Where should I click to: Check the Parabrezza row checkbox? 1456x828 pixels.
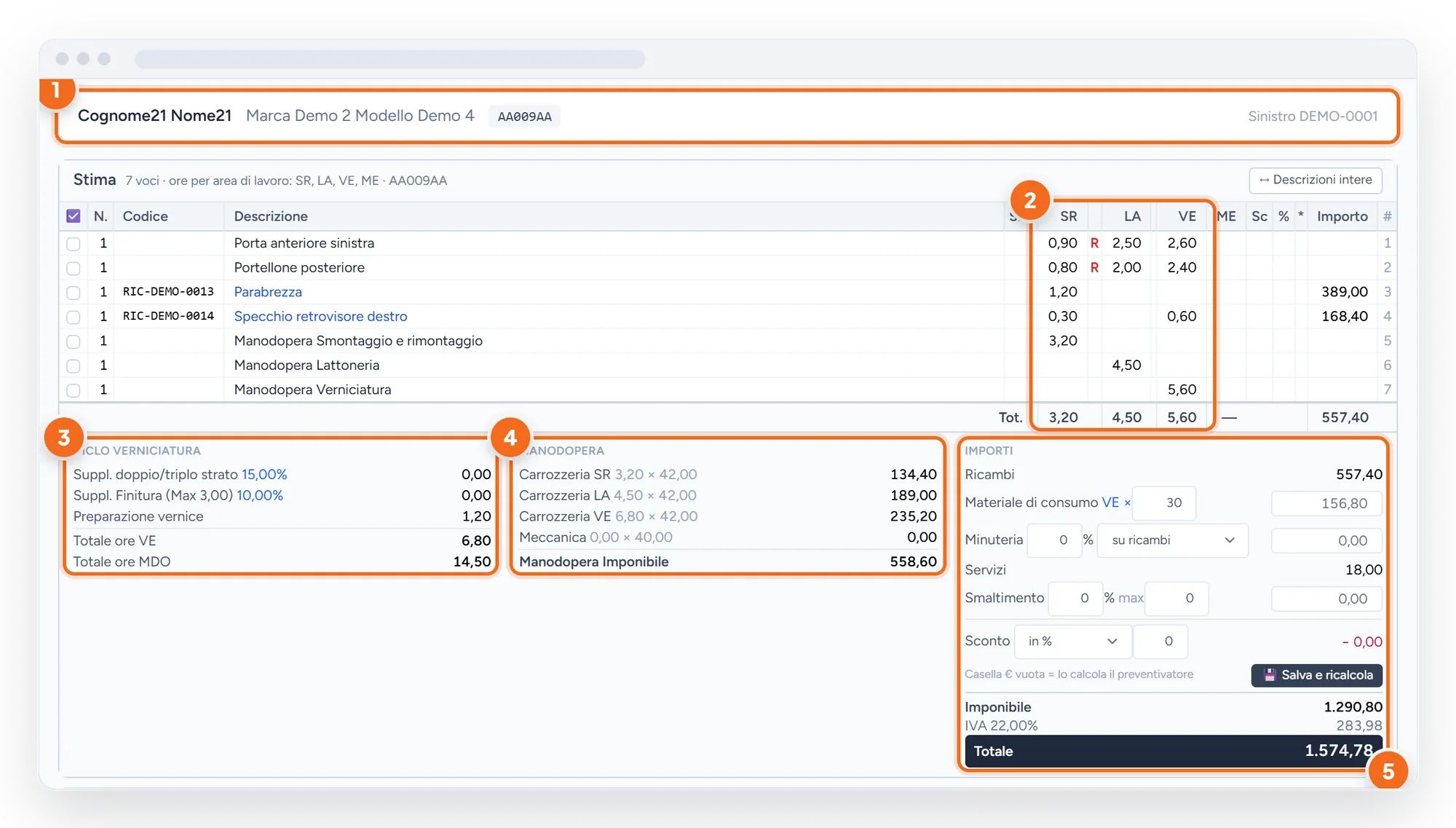click(74, 293)
